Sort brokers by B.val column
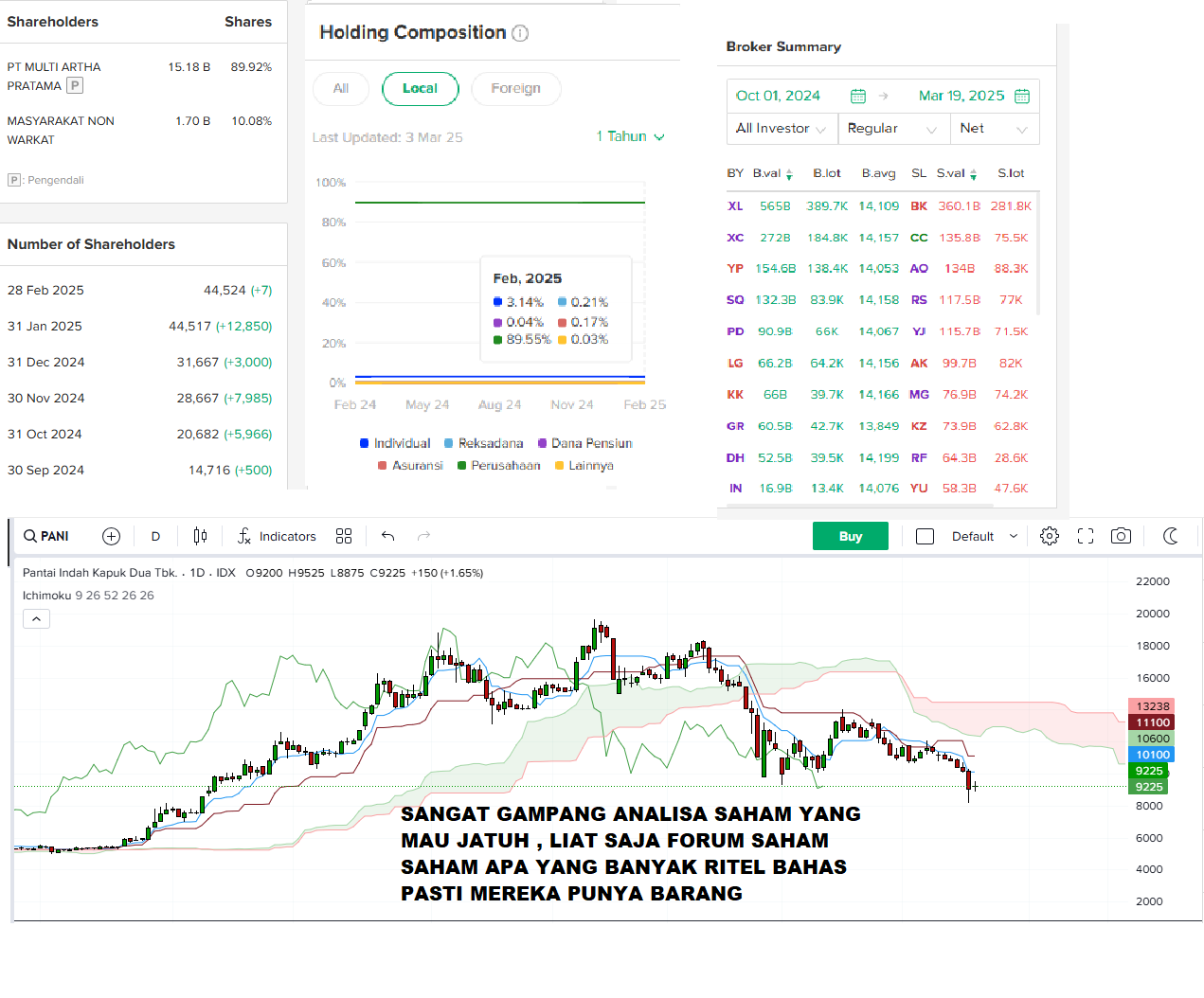The width and height of the screenshot is (1204, 998). pyautogui.click(x=771, y=173)
